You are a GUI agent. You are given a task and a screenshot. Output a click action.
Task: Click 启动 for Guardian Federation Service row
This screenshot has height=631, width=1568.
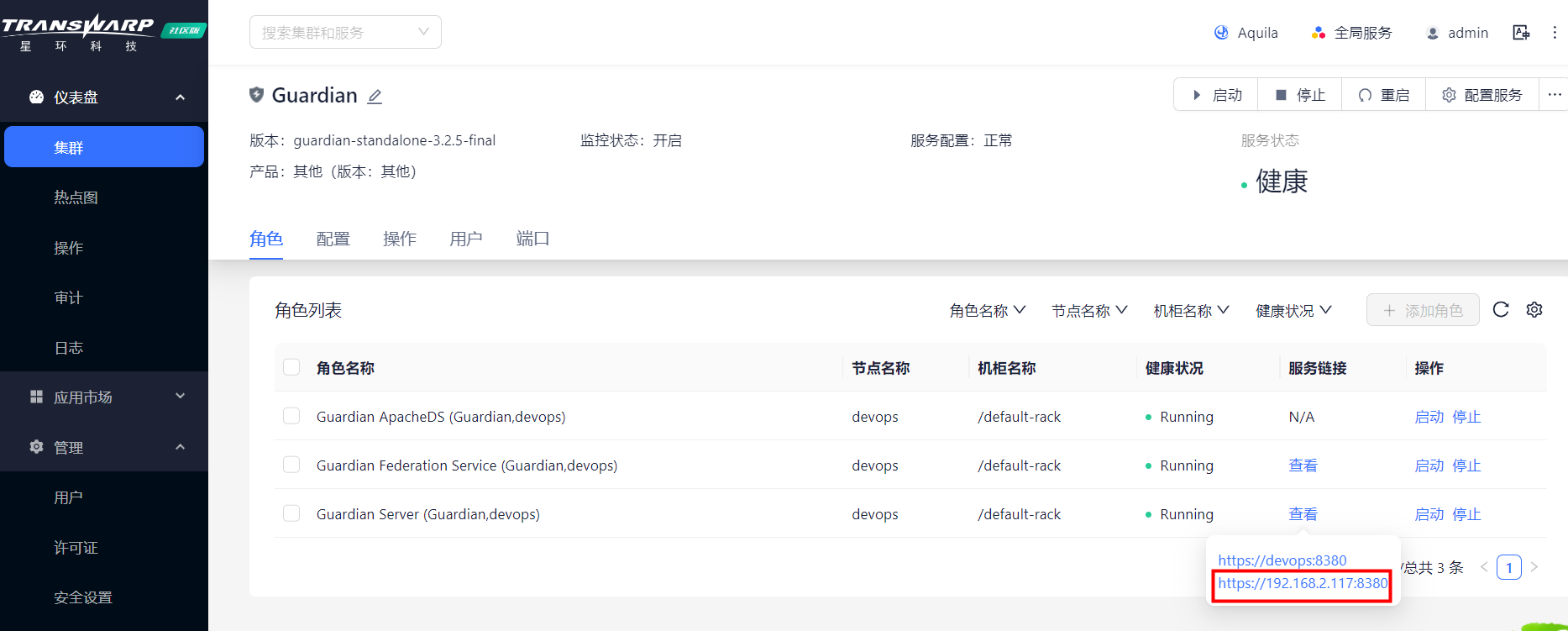click(1429, 465)
